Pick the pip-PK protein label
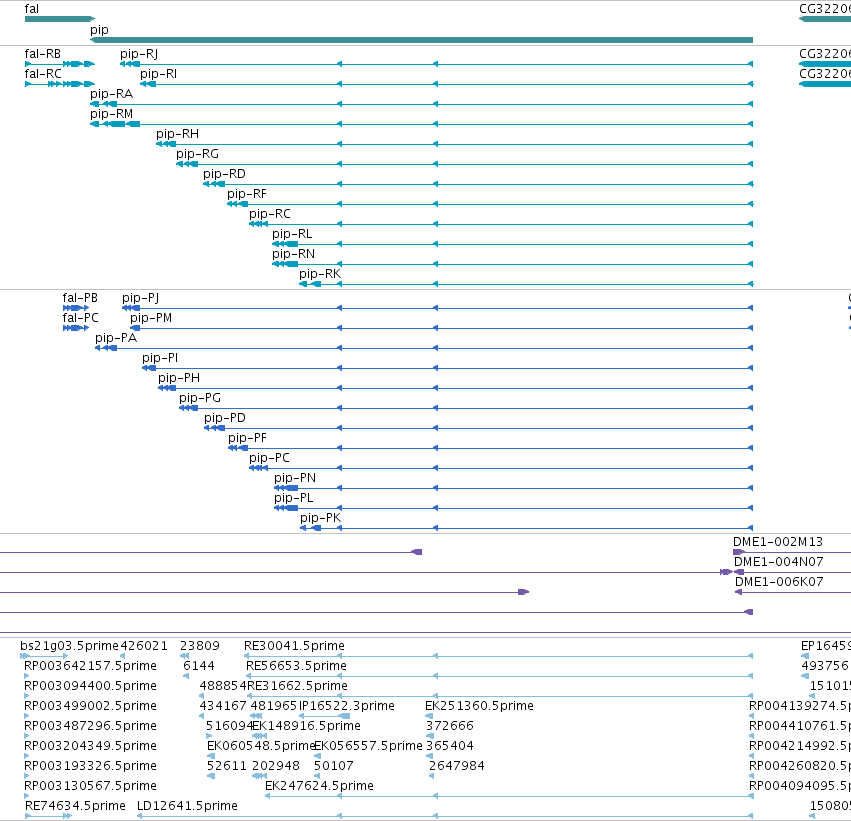The width and height of the screenshot is (851, 821). coord(321,519)
